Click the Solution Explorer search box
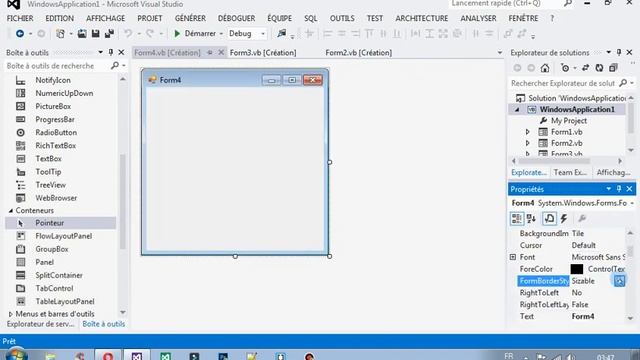This screenshot has width=640, height=360. [x=563, y=83]
